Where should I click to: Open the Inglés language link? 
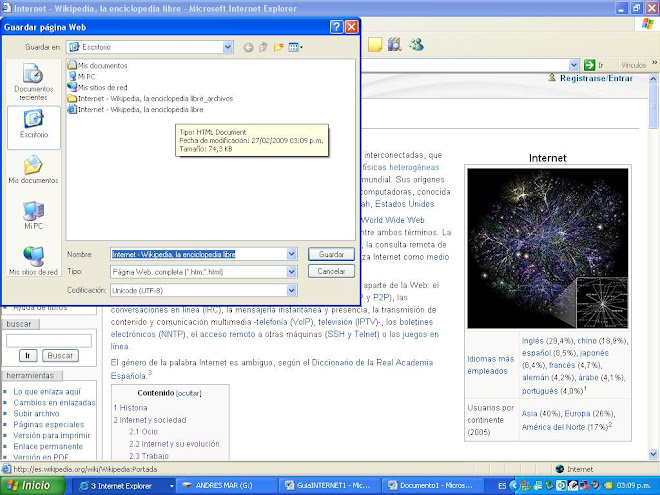pyautogui.click(x=533, y=341)
